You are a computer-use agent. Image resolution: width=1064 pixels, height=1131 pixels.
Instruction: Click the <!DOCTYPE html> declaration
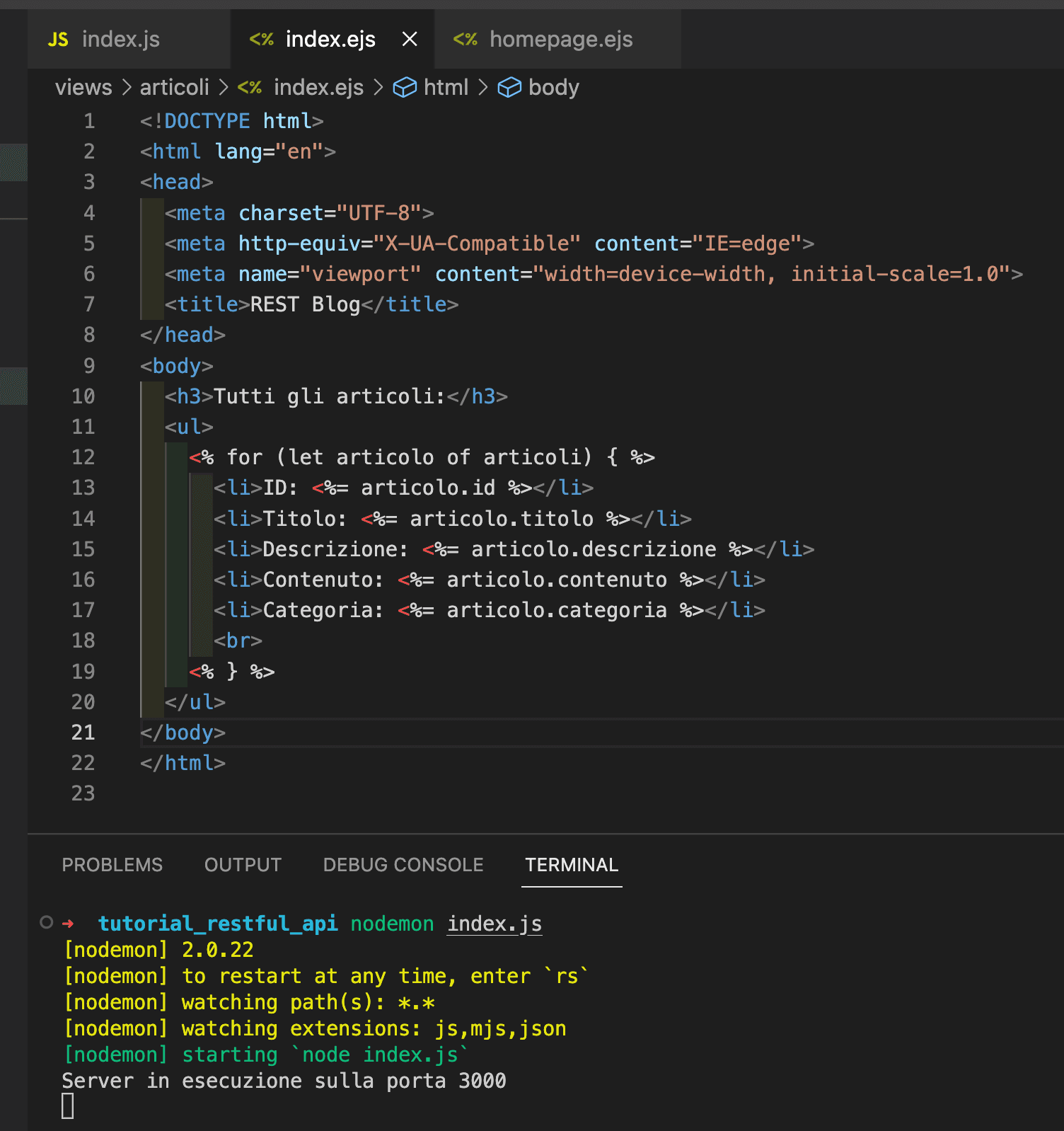pyautogui.click(x=231, y=121)
